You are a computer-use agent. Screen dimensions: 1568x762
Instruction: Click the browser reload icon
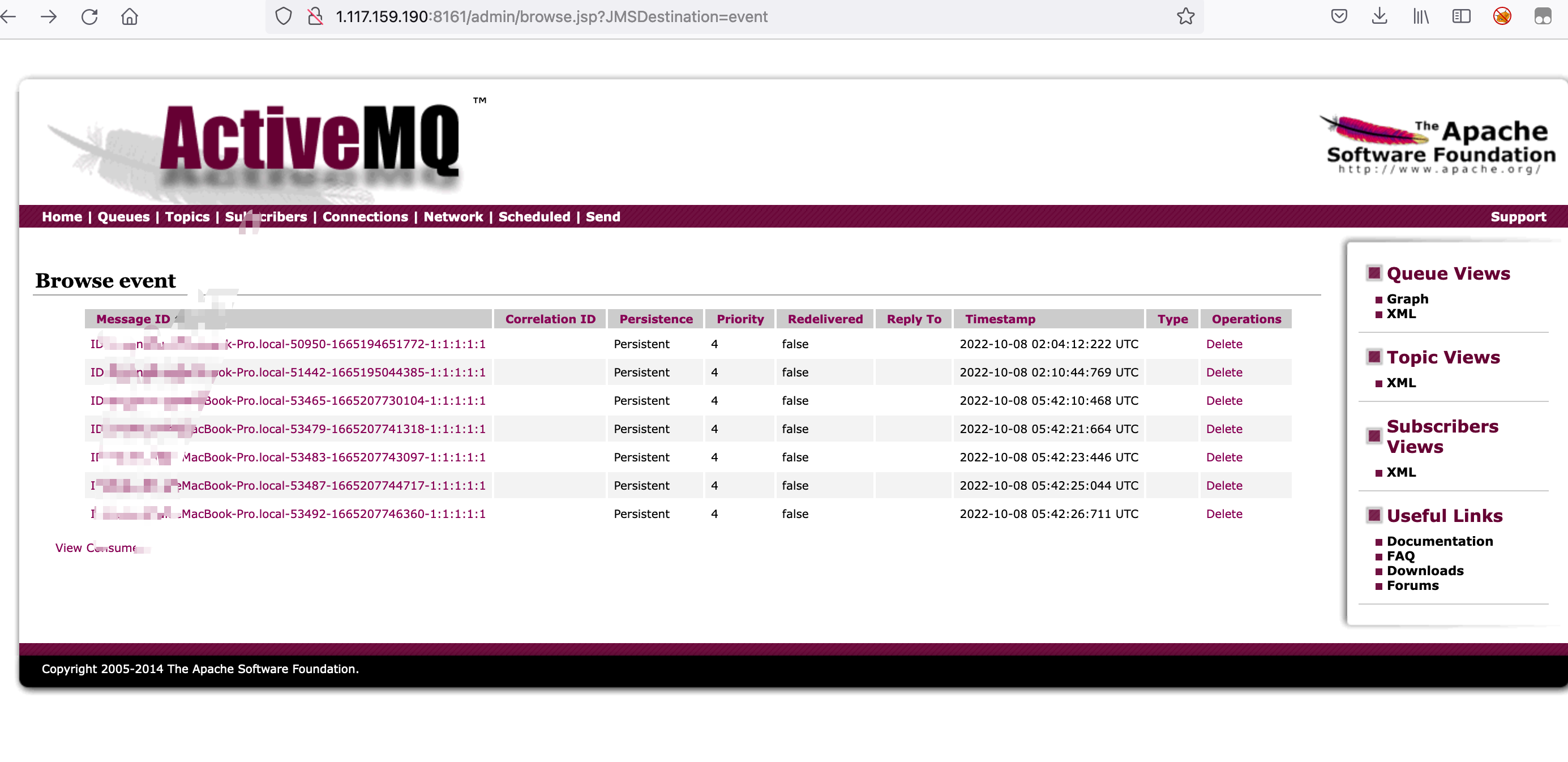pyautogui.click(x=89, y=16)
